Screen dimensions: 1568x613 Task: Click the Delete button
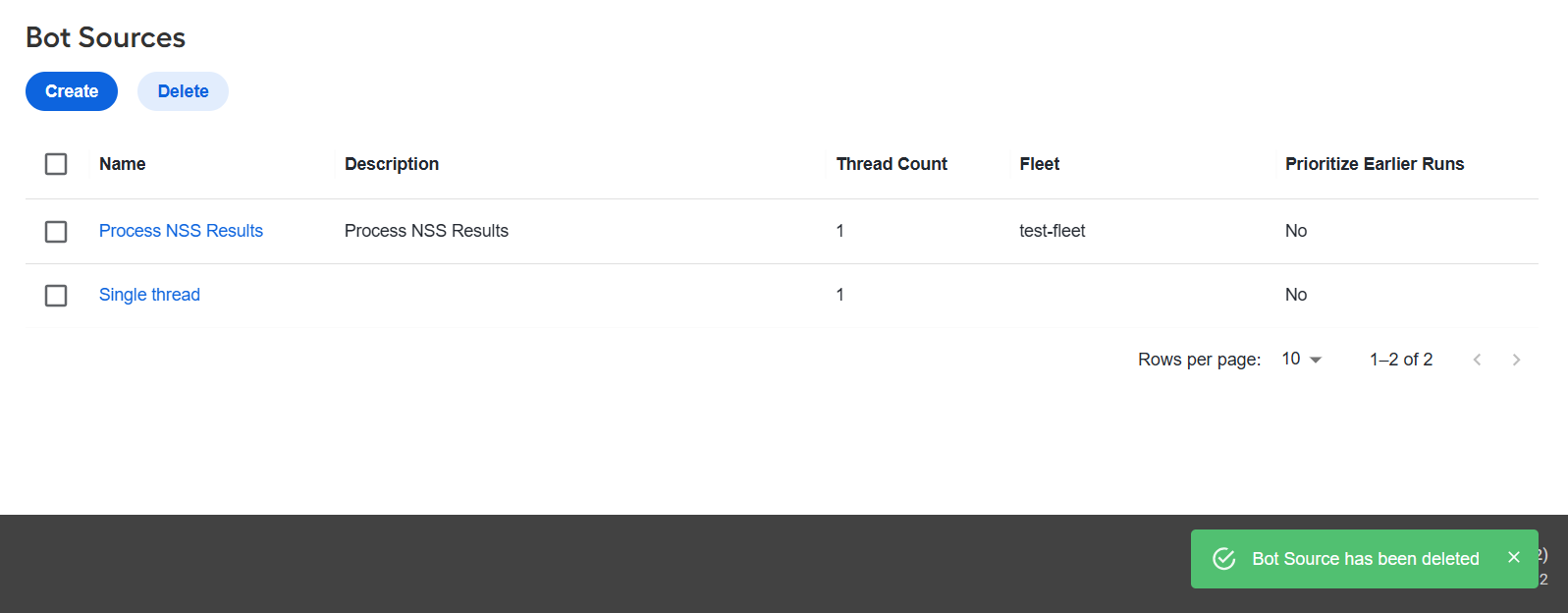[183, 91]
